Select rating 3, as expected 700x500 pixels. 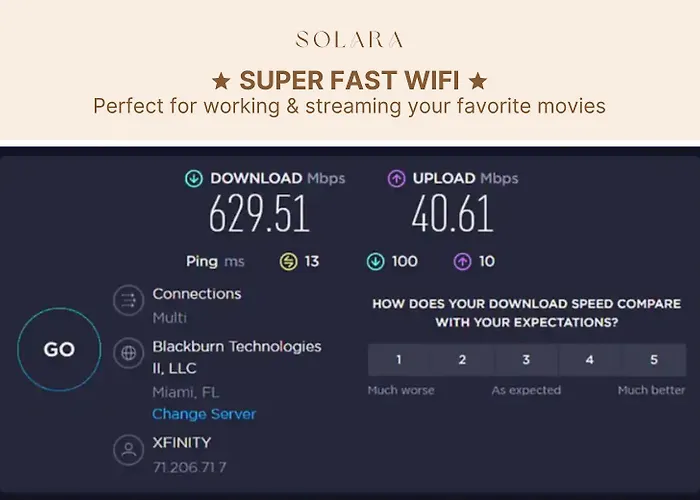[526, 360]
